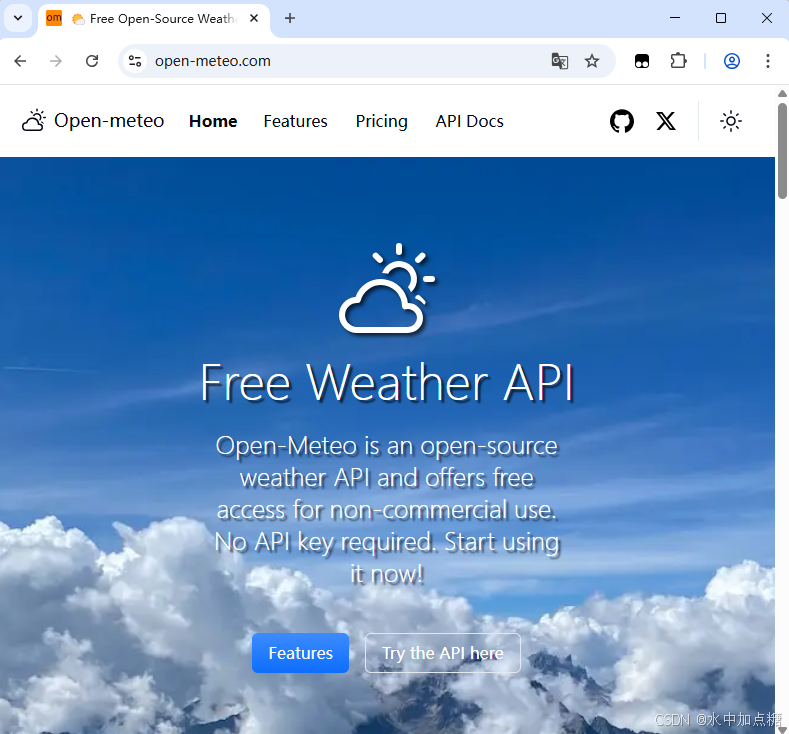Image resolution: width=789 pixels, height=734 pixels.
Task: Bookmark this page with star icon
Action: [592, 61]
